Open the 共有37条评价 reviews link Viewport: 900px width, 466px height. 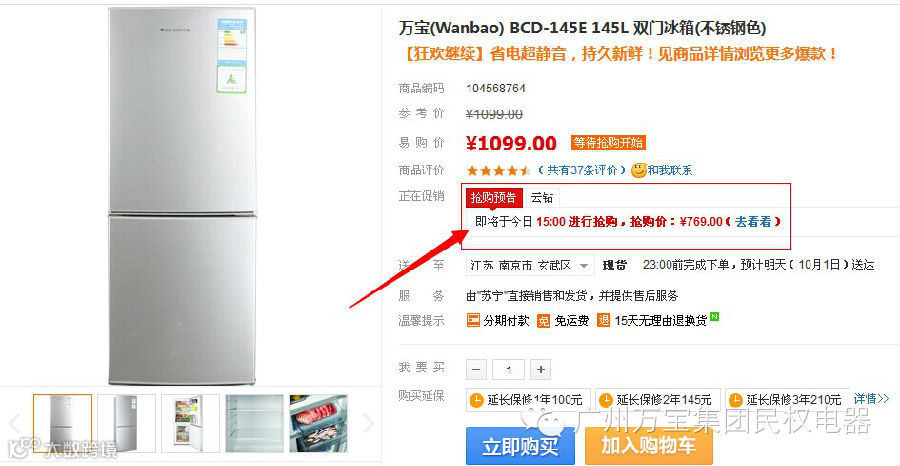(x=582, y=170)
